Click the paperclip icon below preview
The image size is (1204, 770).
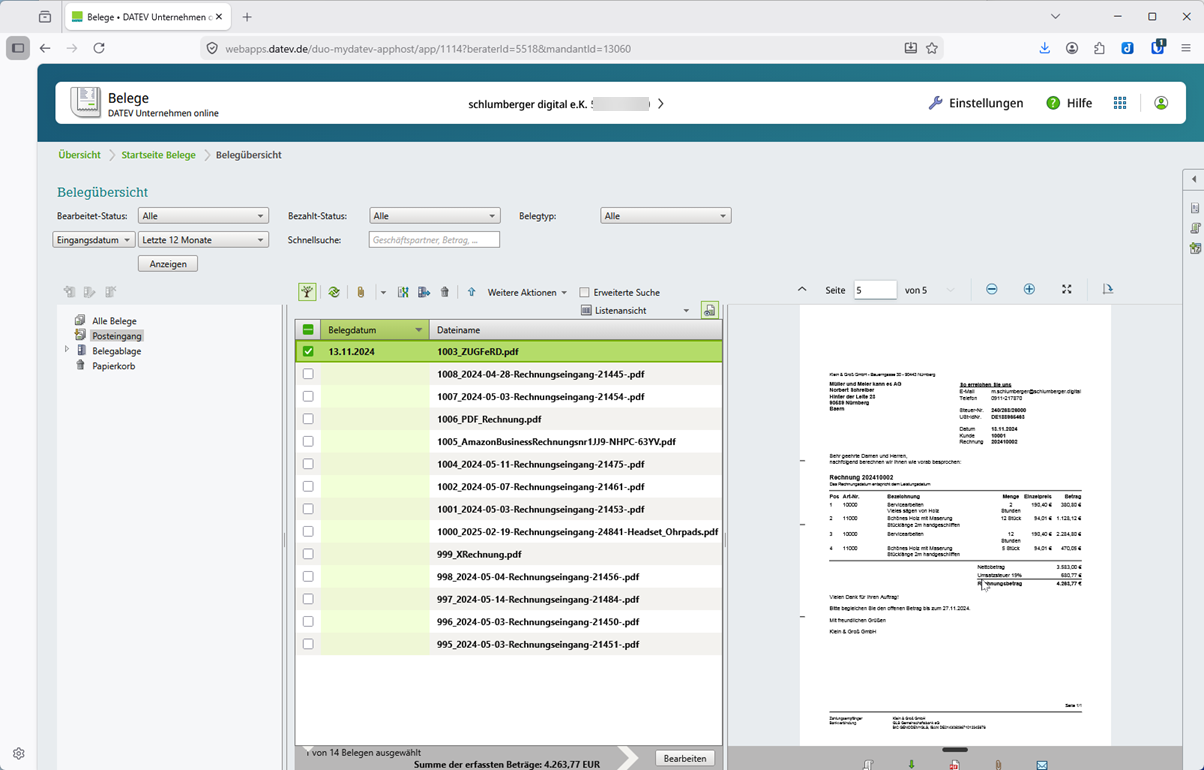coord(998,764)
